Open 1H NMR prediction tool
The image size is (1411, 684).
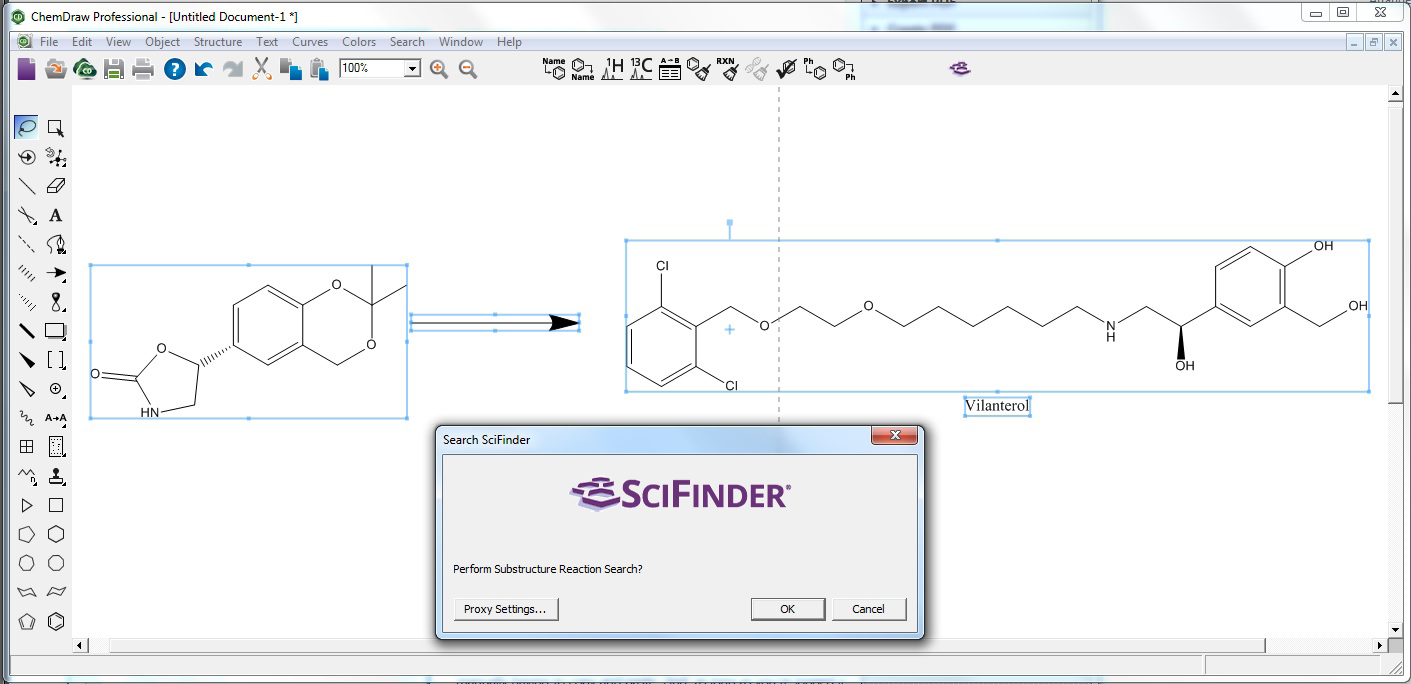(612, 68)
